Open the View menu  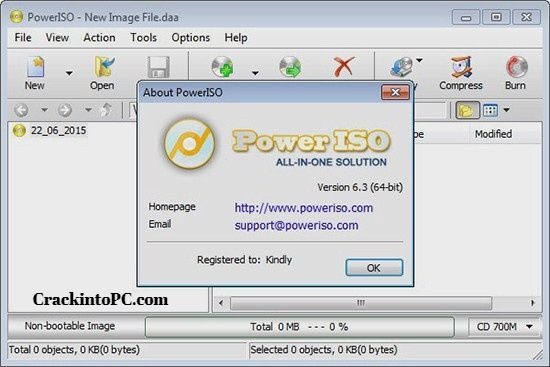[57, 38]
